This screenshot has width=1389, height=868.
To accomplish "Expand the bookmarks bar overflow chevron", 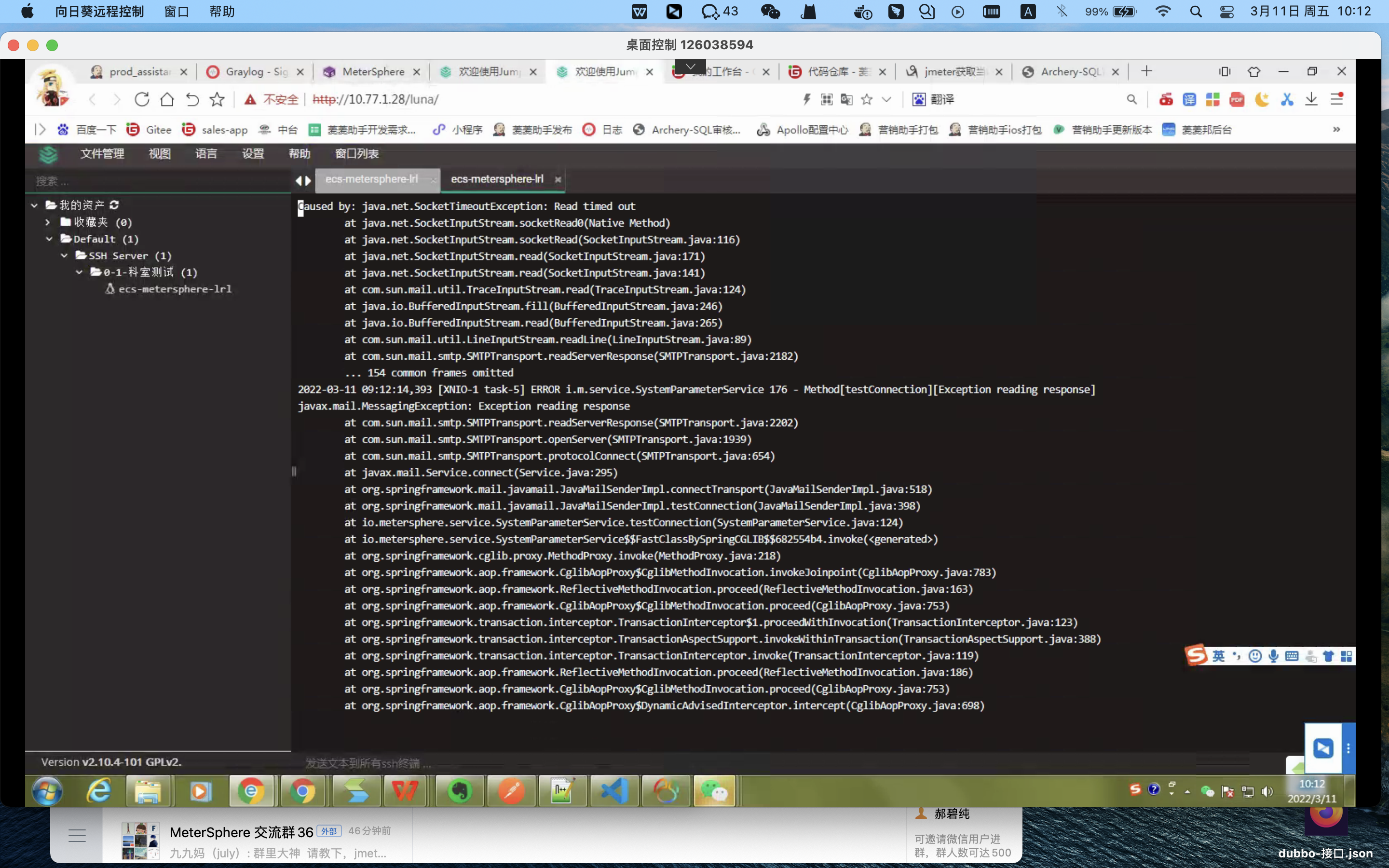I will (x=1336, y=129).
